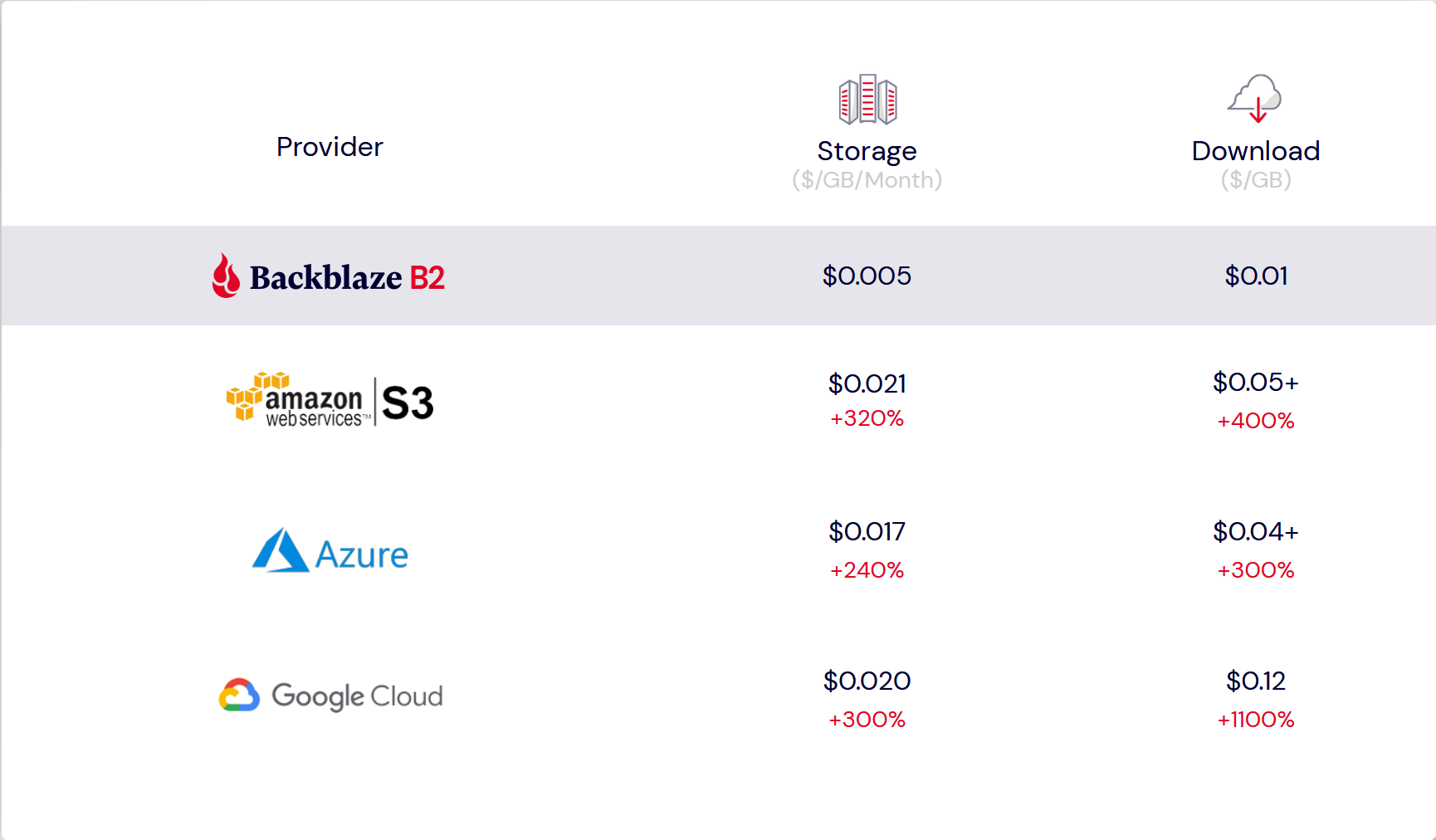Click the +320% storage markup for Amazon

pos(867,418)
